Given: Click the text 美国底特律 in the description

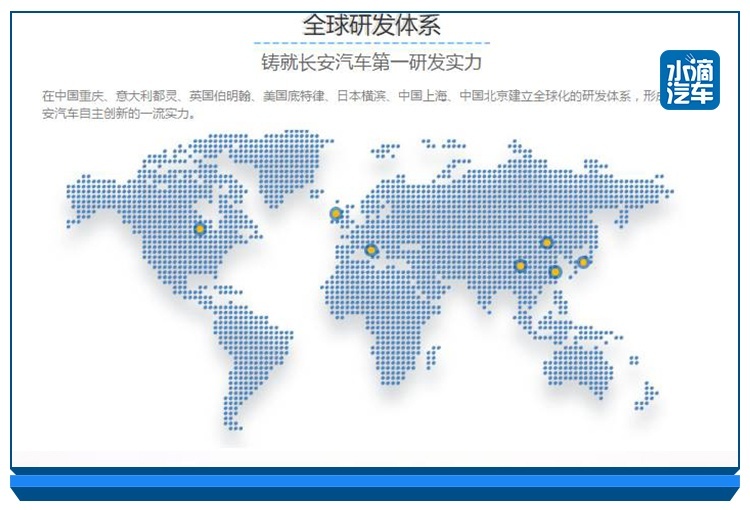Looking at the screenshot, I should (x=294, y=96).
